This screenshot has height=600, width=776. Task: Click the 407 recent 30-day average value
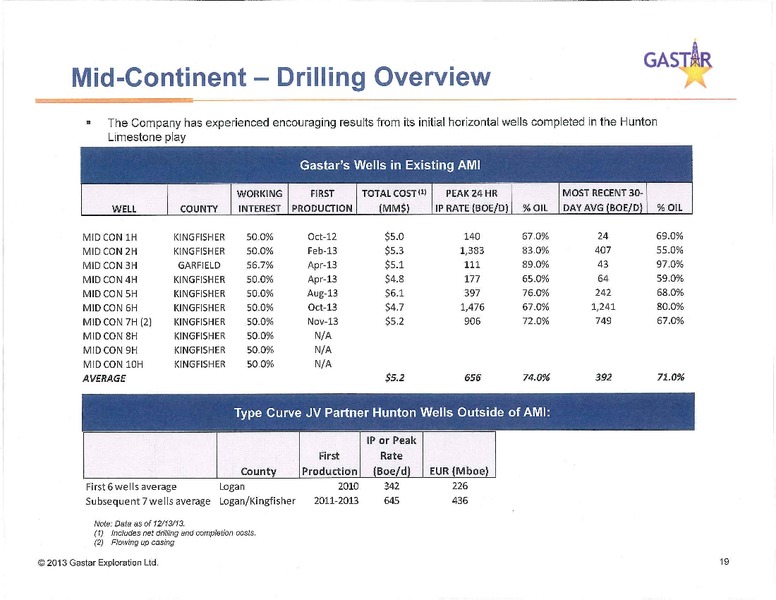[603, 250]
